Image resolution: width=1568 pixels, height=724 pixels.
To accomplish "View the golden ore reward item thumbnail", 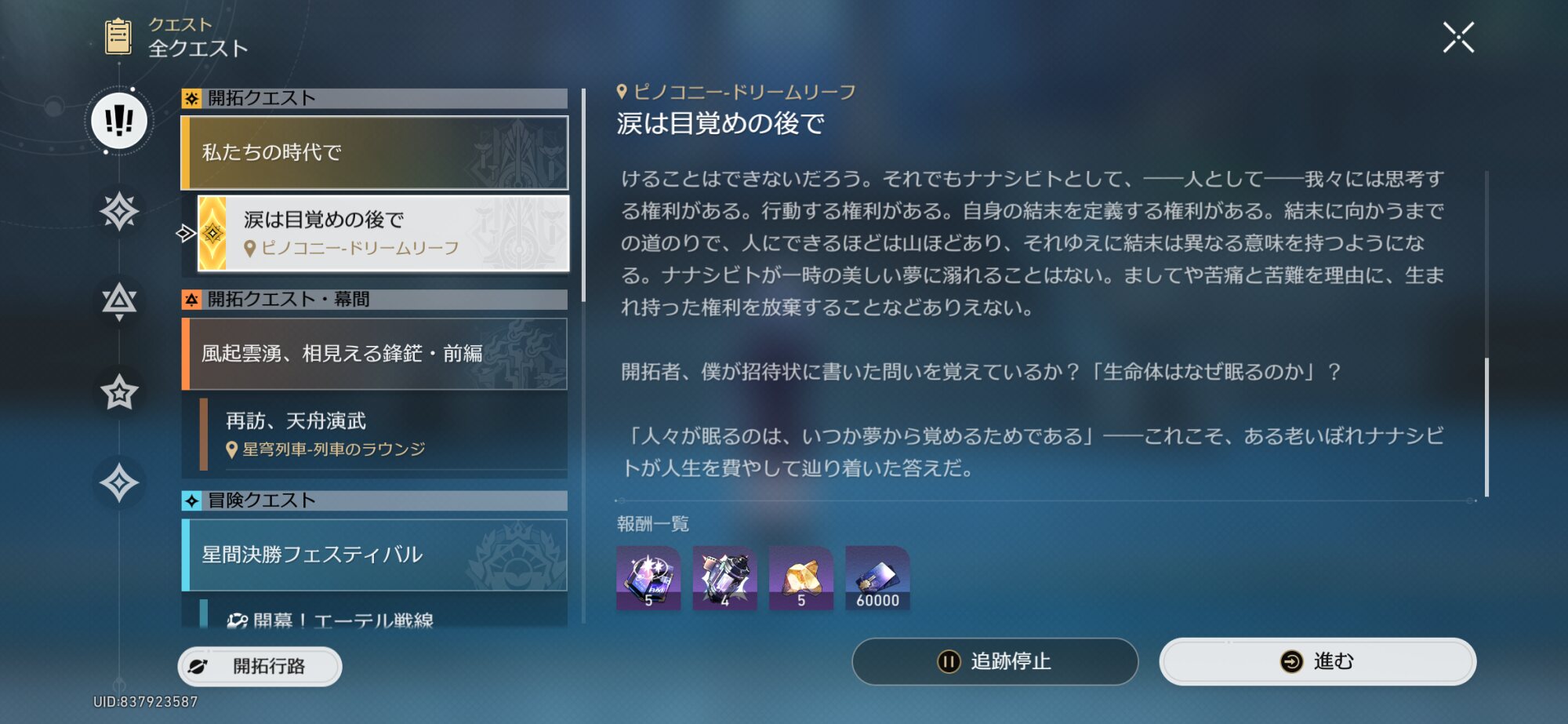I will point(801,578).
